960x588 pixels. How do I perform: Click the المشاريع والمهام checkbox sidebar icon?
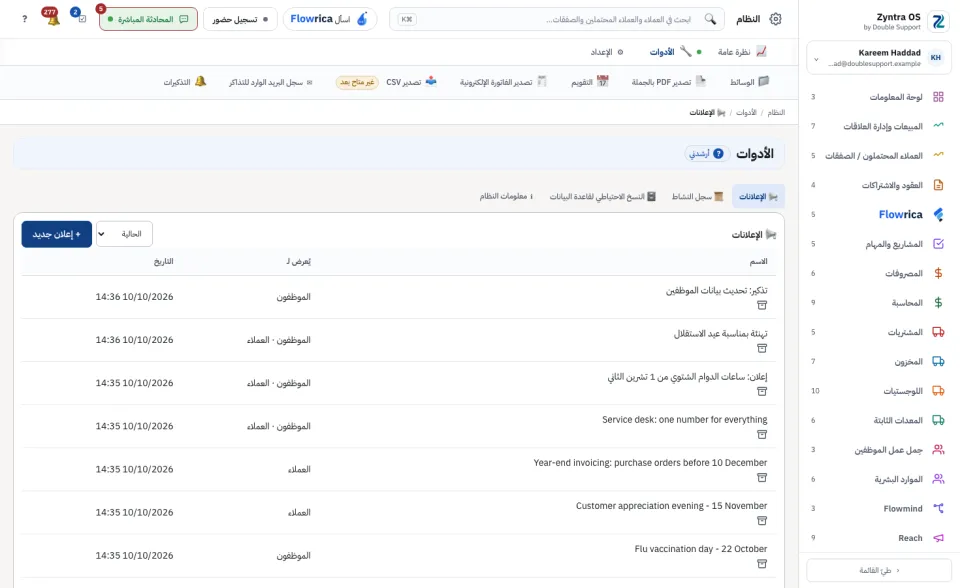[x=938, y=244]
